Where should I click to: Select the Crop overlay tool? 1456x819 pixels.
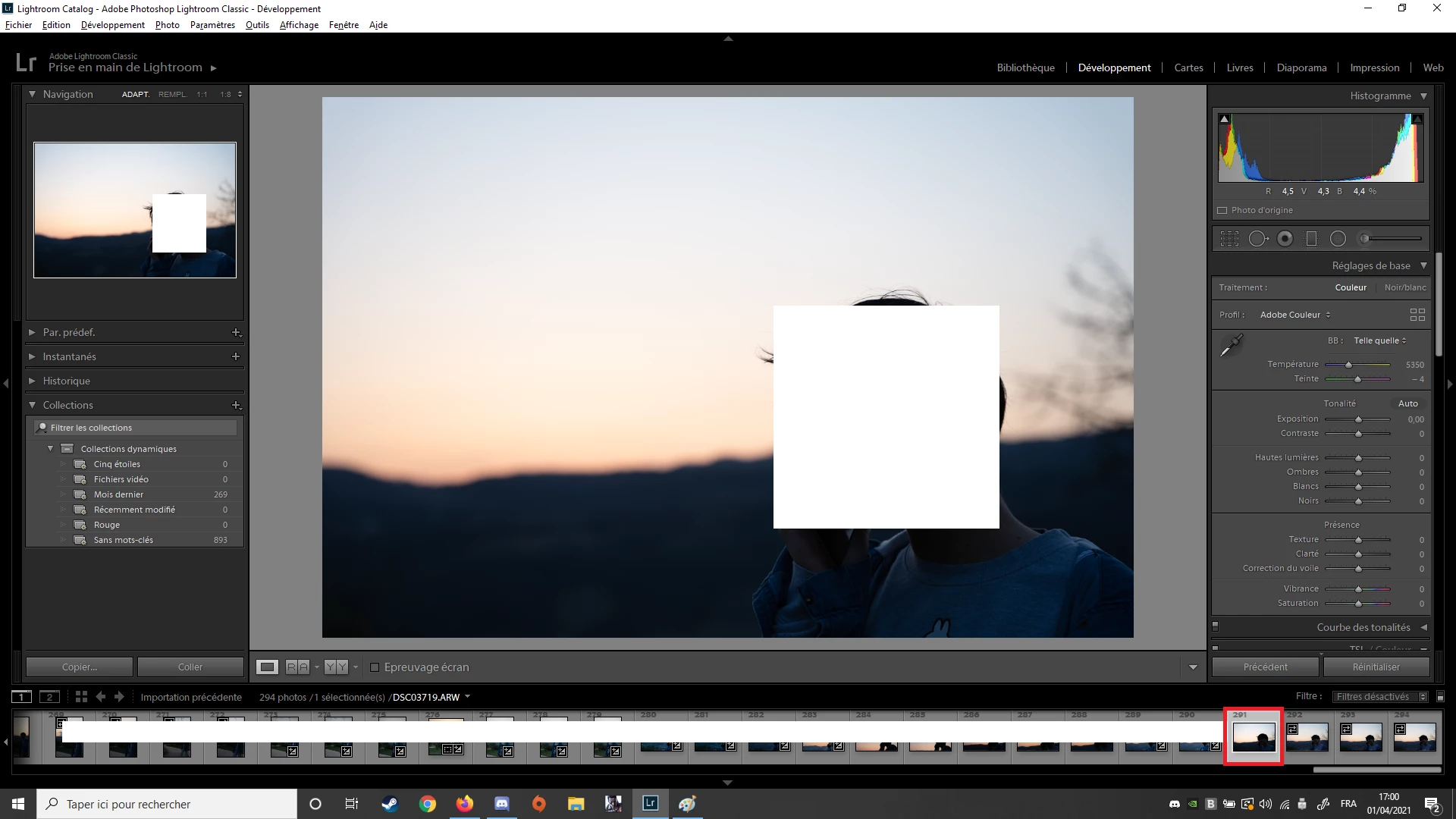coord(1229,239)
